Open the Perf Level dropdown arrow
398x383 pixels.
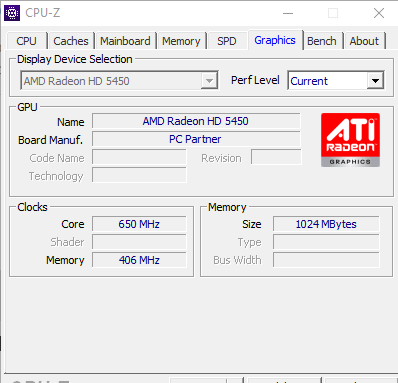375,81
